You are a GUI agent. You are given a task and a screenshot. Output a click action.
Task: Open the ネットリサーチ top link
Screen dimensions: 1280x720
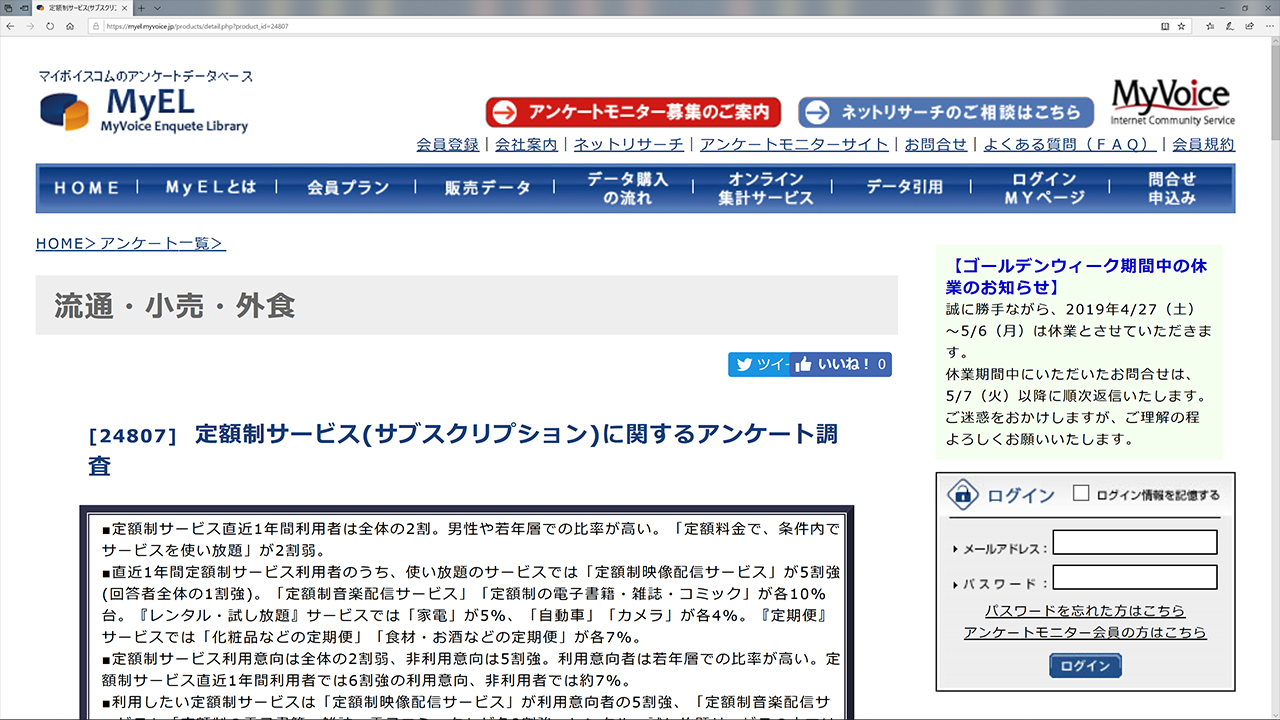[629, 144]
